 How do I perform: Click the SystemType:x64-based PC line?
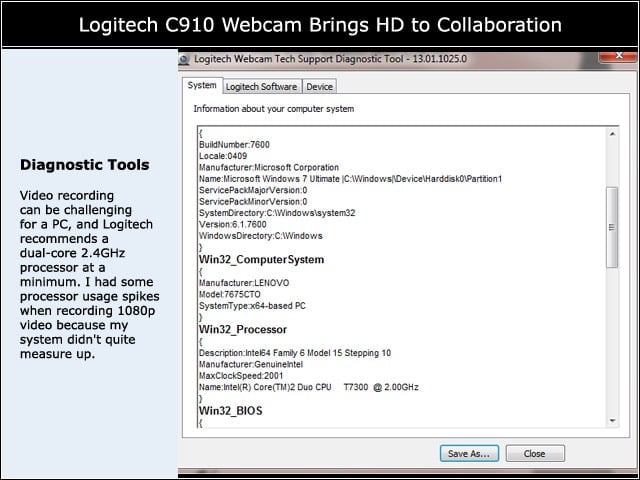pos(252,306)
